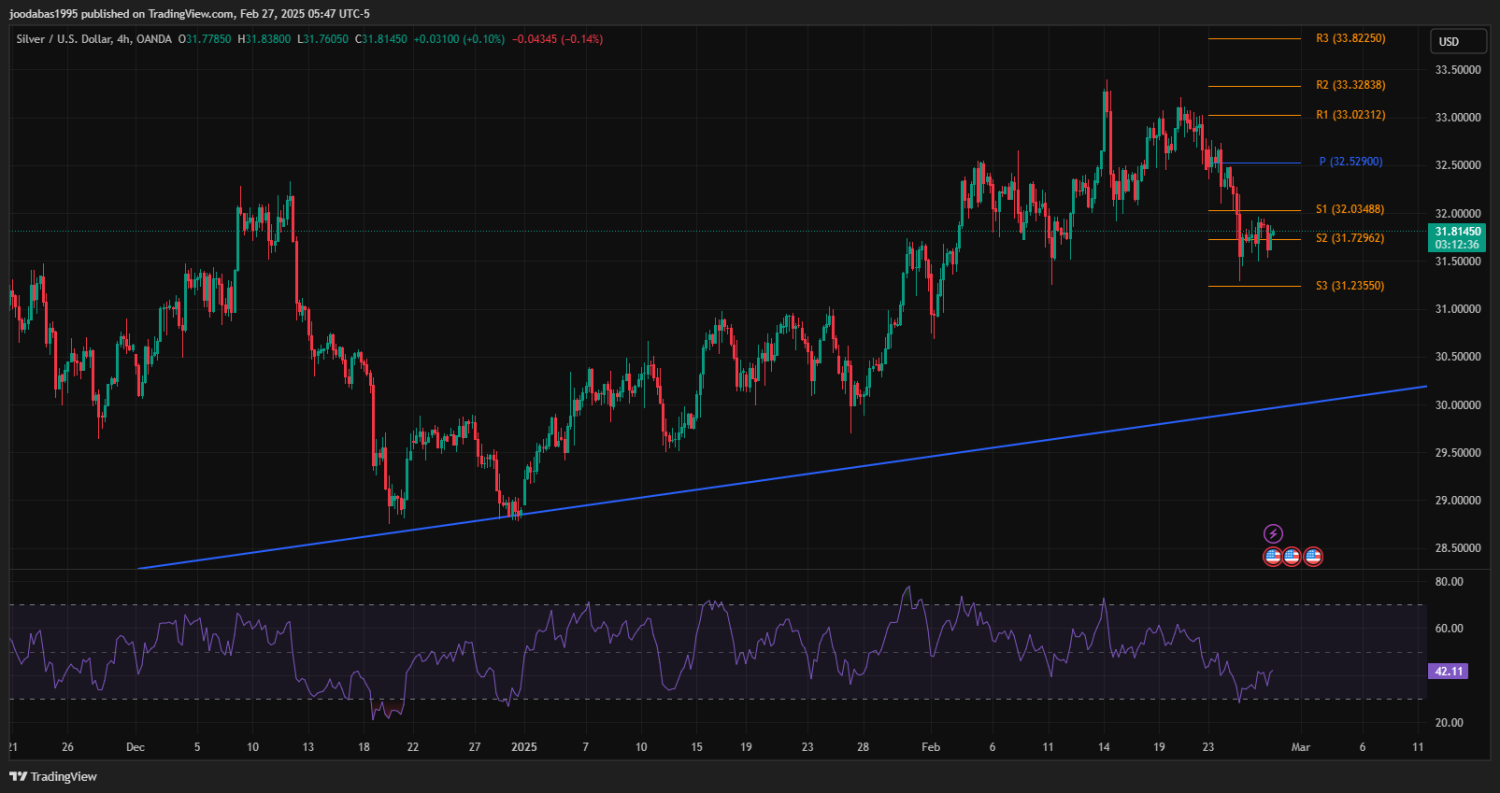Click the RSI value label 42.11
Viewport: 1500px width, 793px height.
(1449, 672)
